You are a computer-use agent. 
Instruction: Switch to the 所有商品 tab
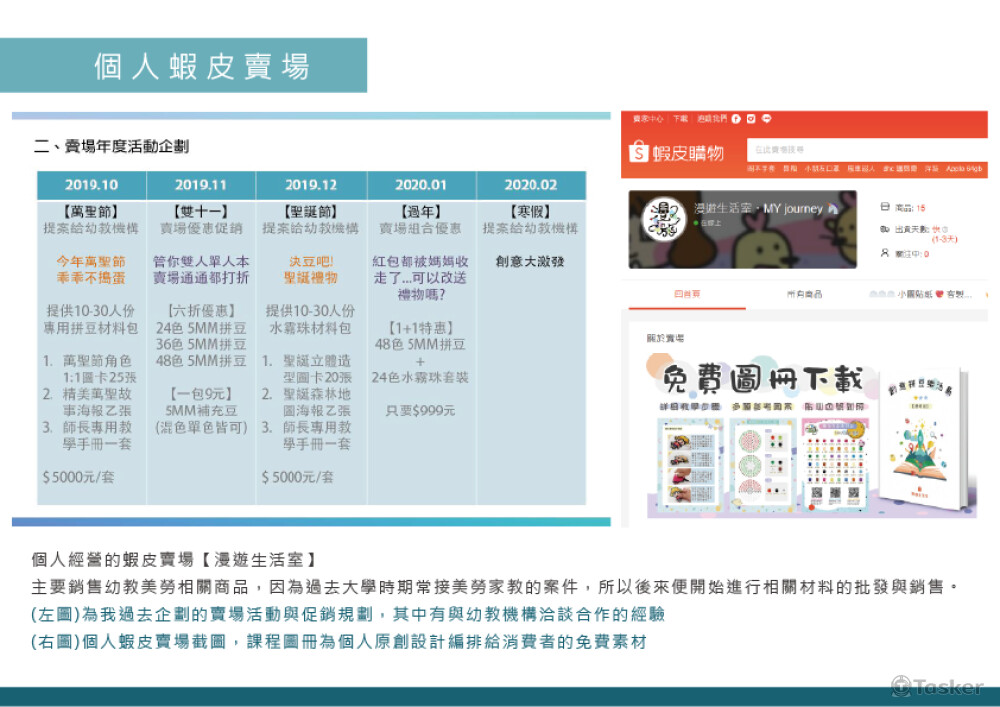804,294
